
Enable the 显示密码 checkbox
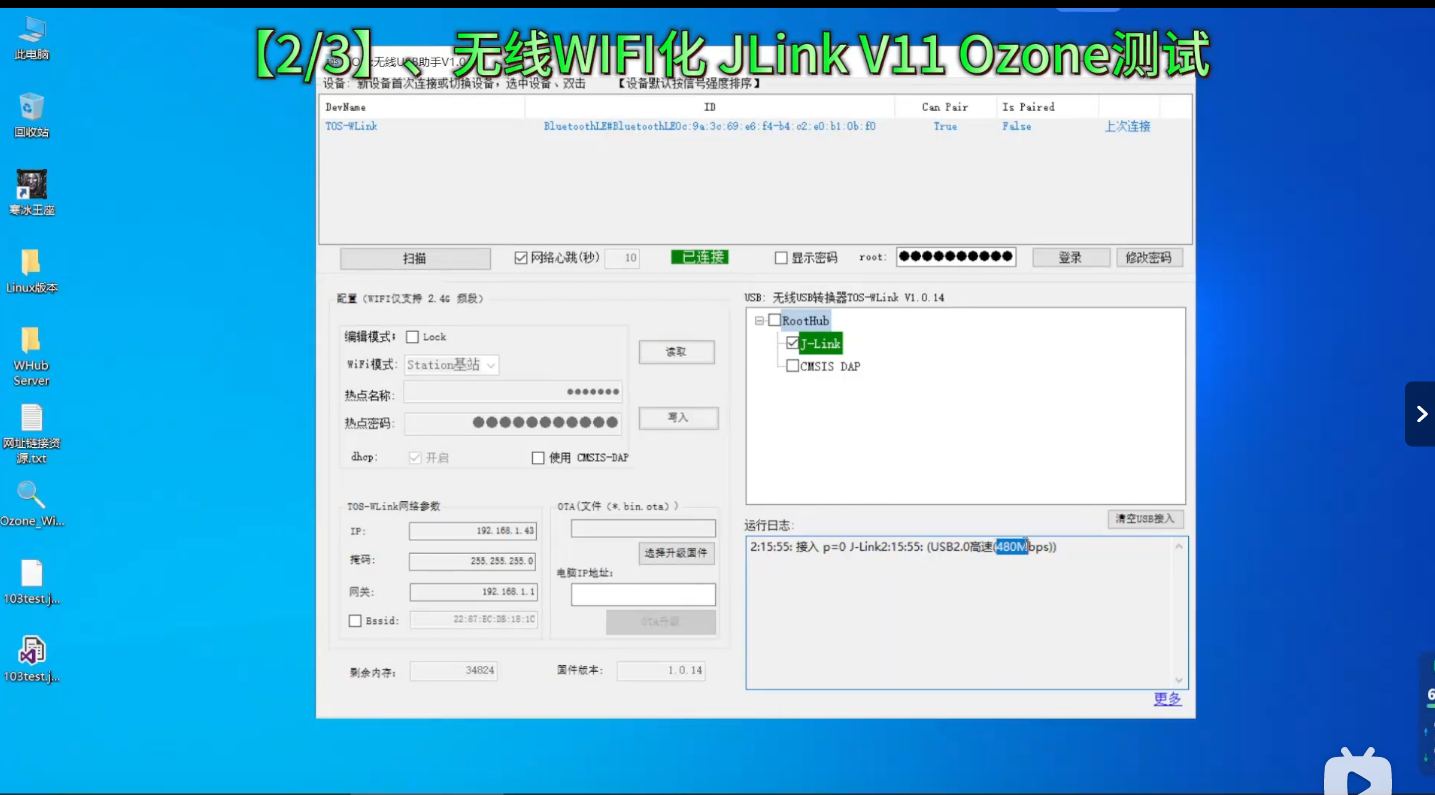point(782,258)
